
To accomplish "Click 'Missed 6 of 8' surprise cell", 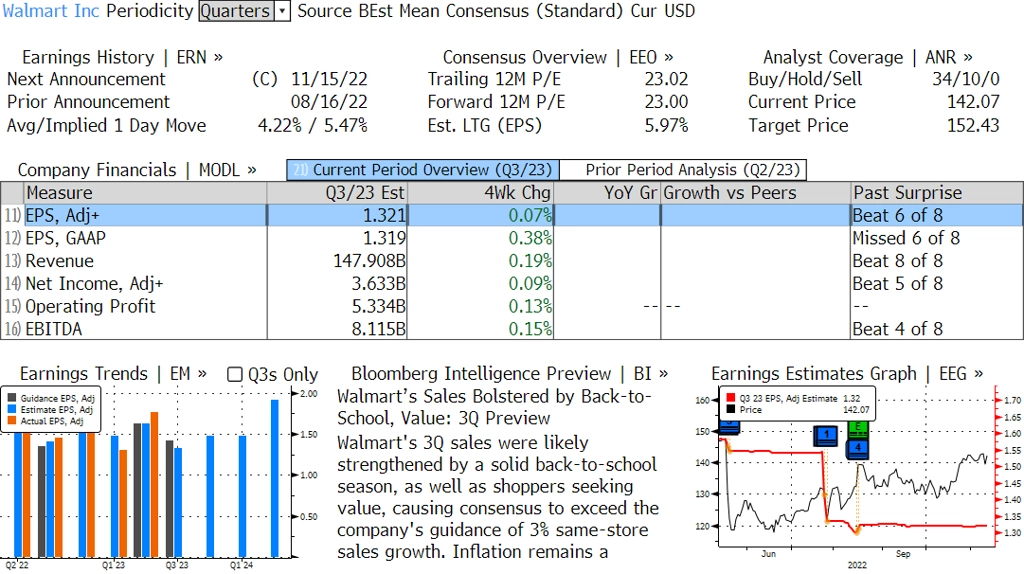I will [x=906, y=238].
